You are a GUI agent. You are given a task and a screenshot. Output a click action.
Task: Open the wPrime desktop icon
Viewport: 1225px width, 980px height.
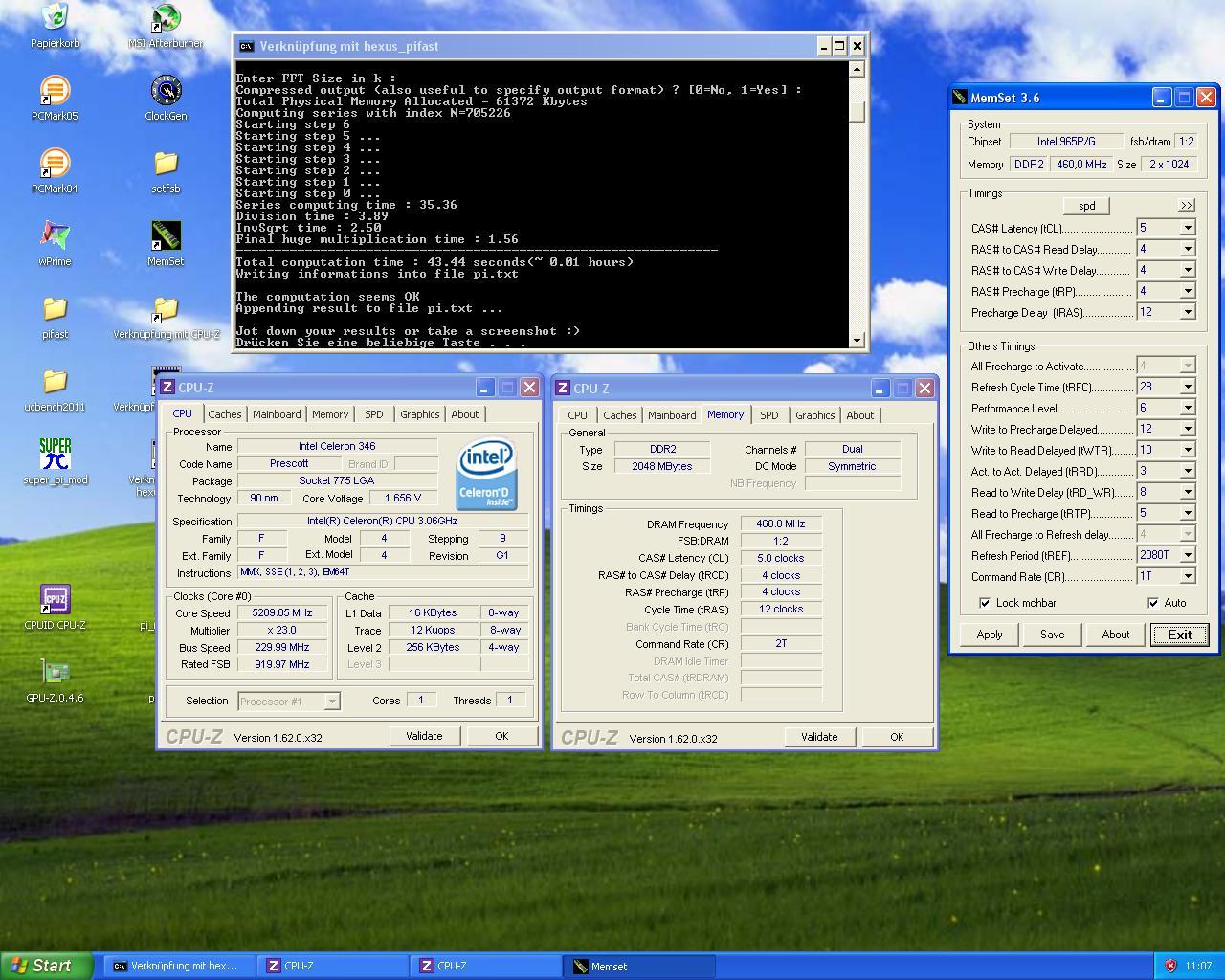tap(55, 243)
